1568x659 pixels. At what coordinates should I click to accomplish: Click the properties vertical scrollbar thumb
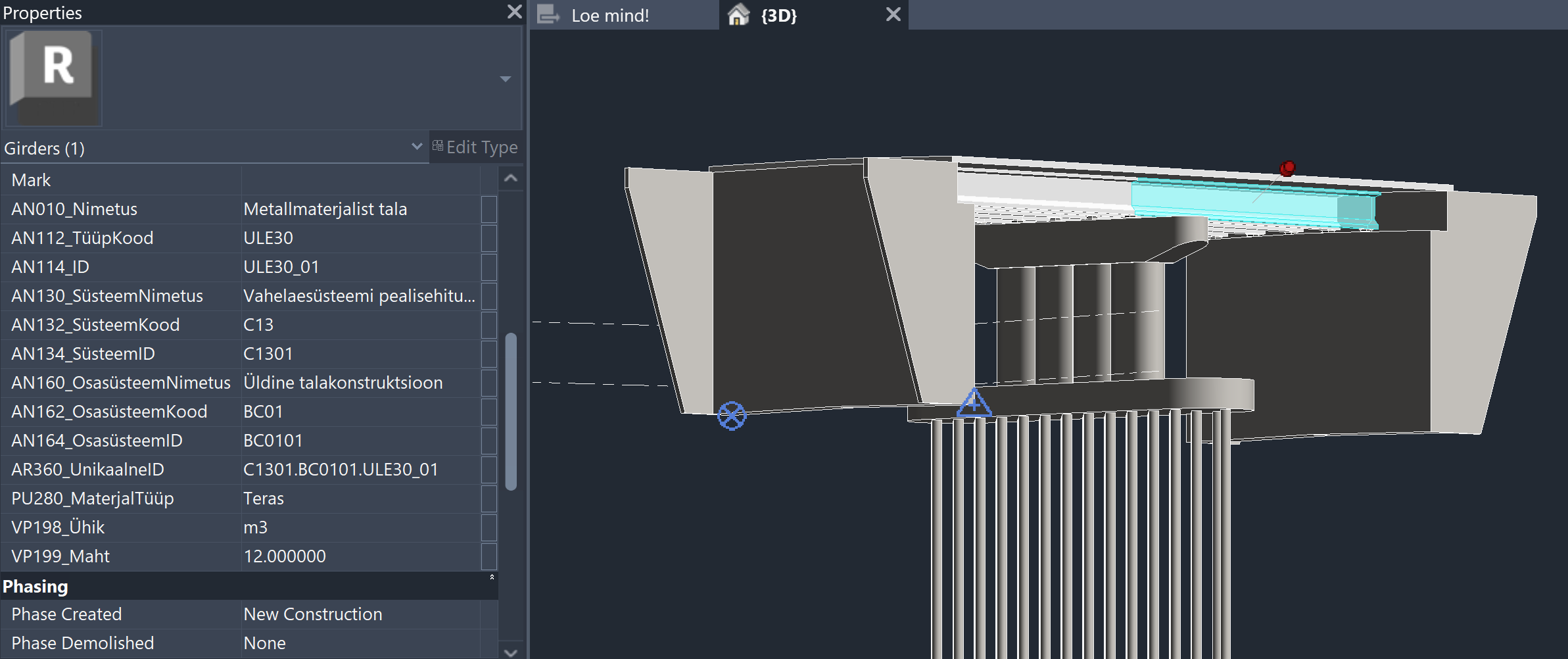coord(511,411)
